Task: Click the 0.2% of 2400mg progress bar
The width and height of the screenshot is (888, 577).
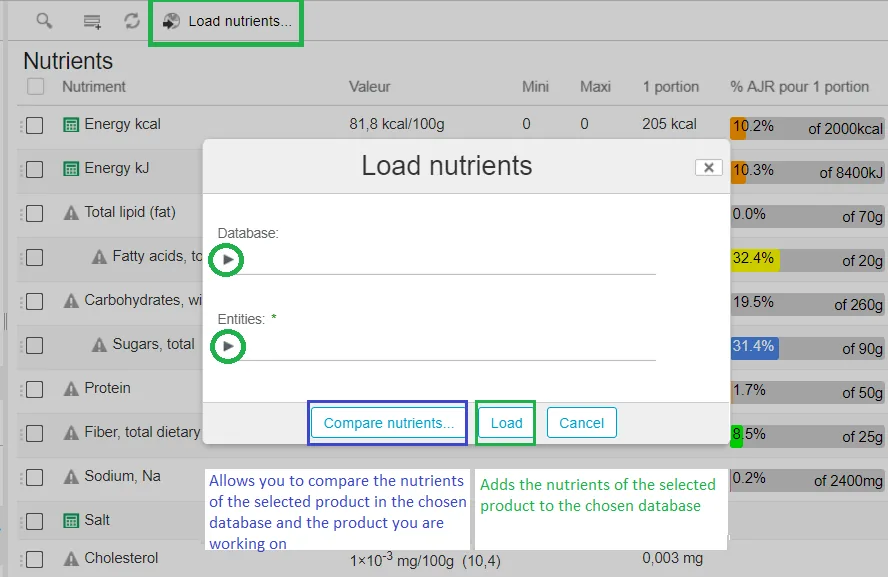Action: coord(807,480)
